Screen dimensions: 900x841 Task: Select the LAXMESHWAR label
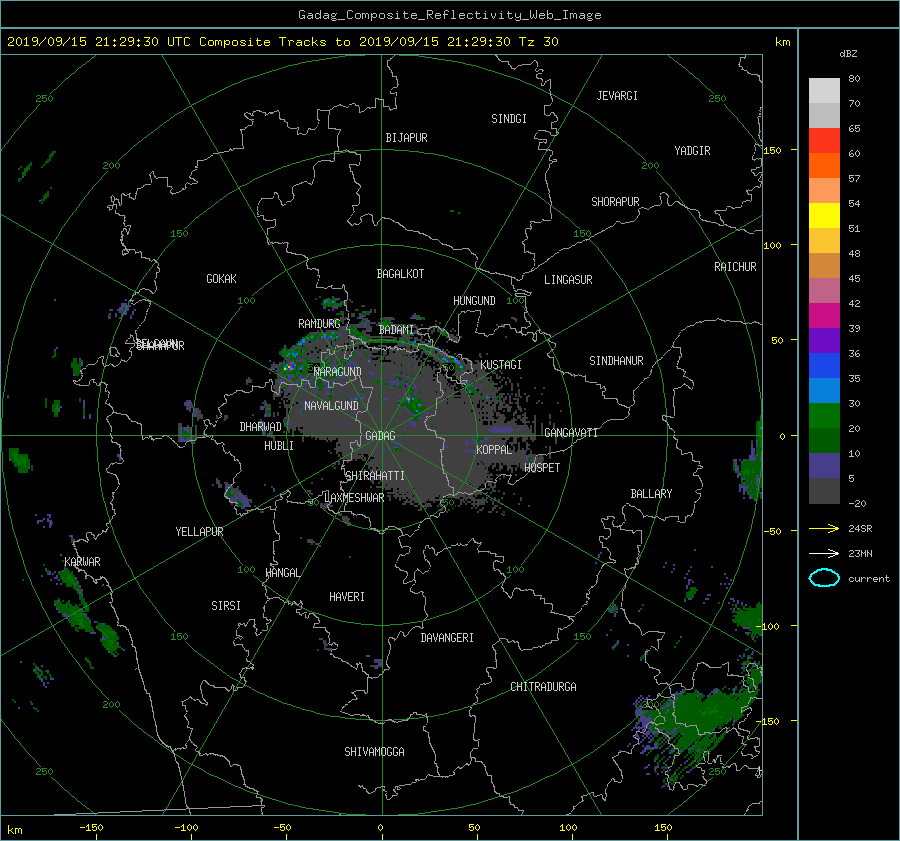tap(354, 498)
